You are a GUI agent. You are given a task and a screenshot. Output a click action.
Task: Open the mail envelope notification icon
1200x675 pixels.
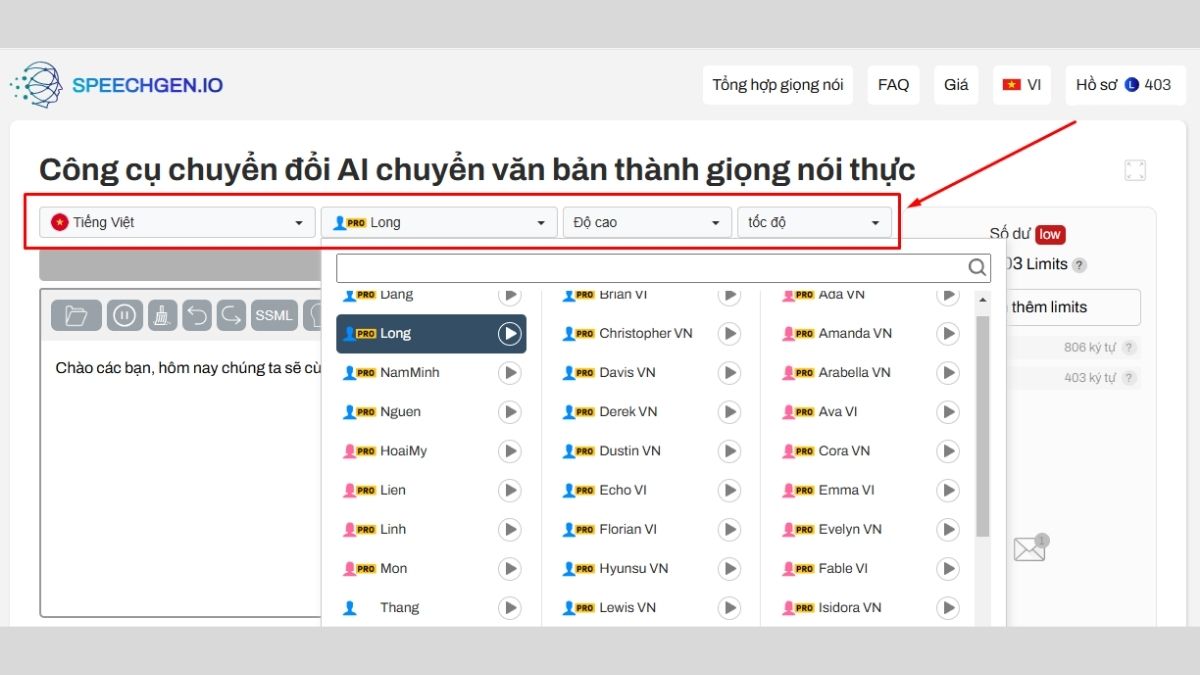tap(1029, 549)
